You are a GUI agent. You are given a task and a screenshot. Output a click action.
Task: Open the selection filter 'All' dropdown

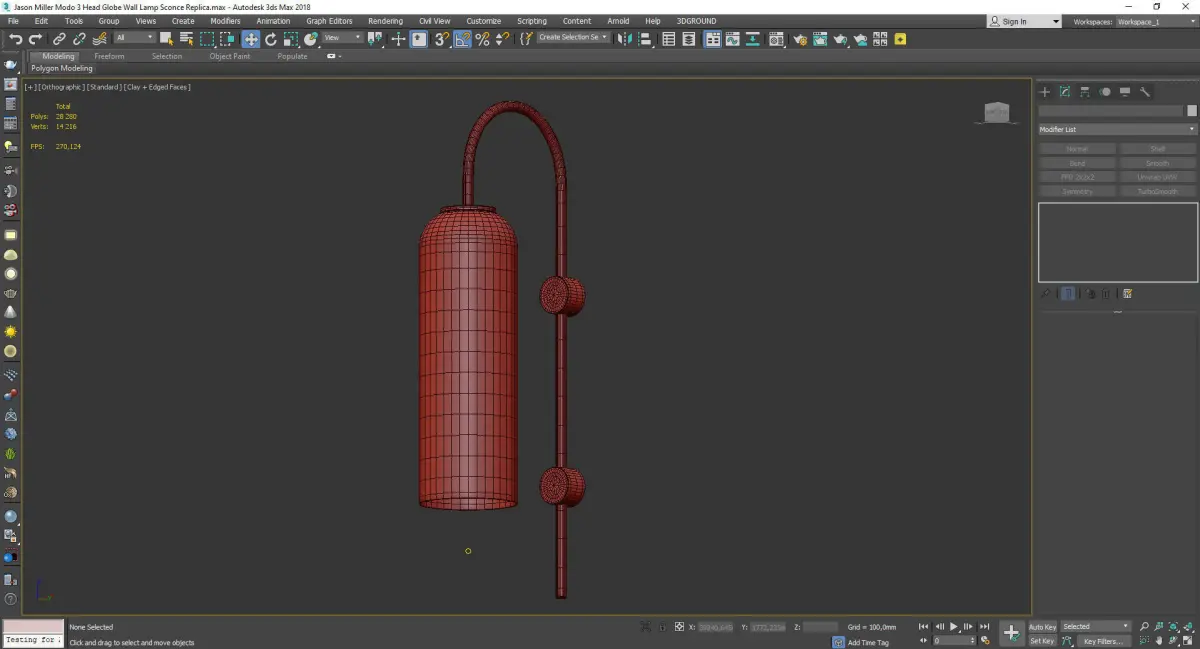134,38
